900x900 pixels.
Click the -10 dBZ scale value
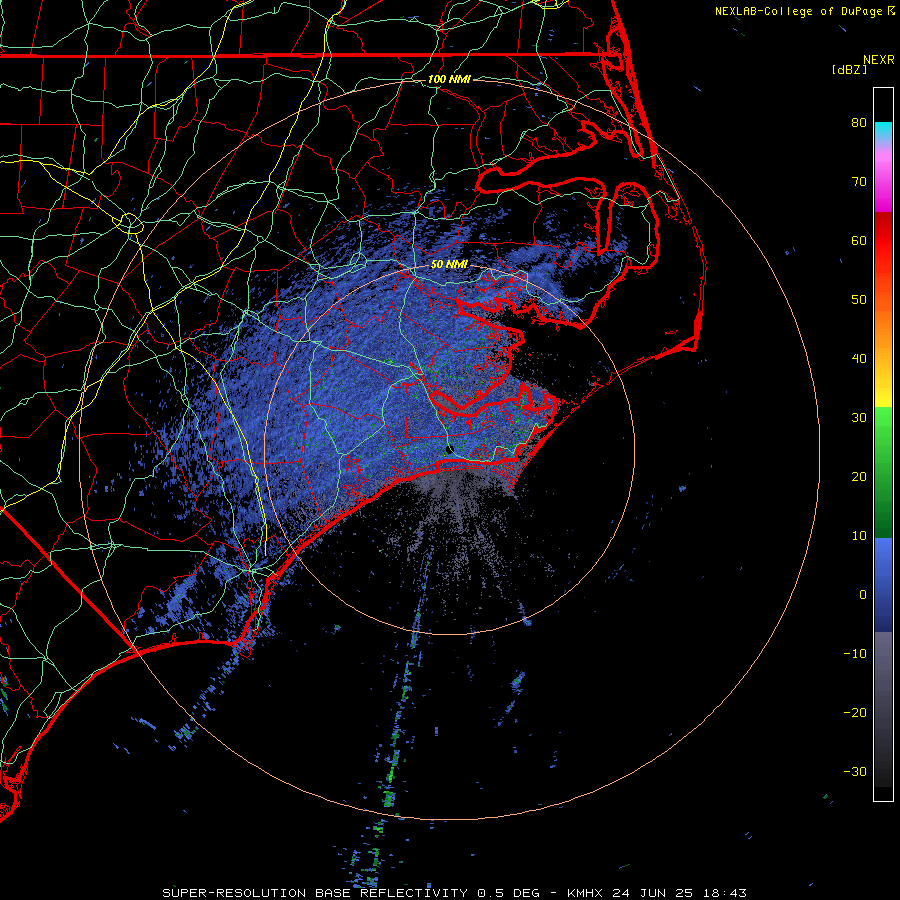[x=855, y=654]
